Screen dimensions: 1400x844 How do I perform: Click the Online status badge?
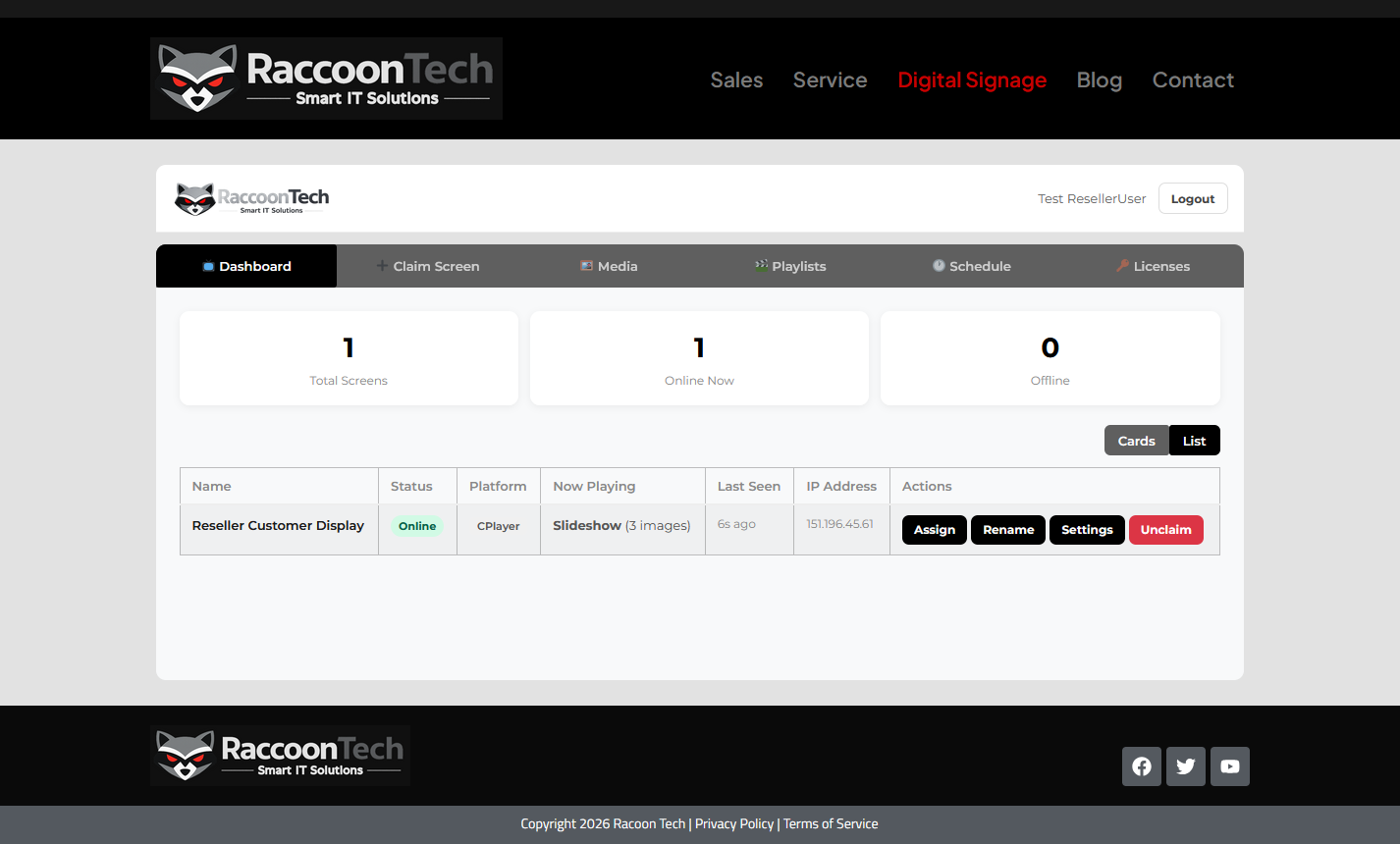[x=417, y=525]
